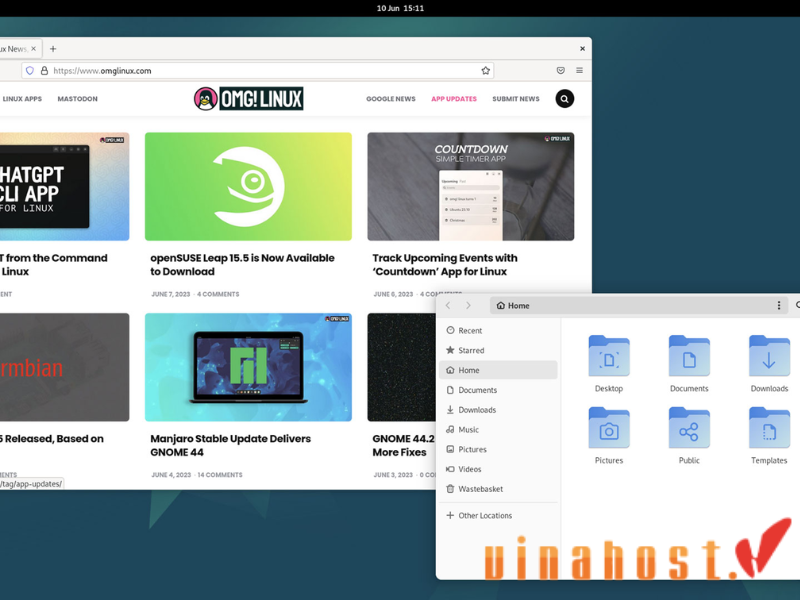This screenshot has height=600, width=800.
Task: Click the Save to Pocket icon
Action: pyautogui.click(x=560, y=70)
